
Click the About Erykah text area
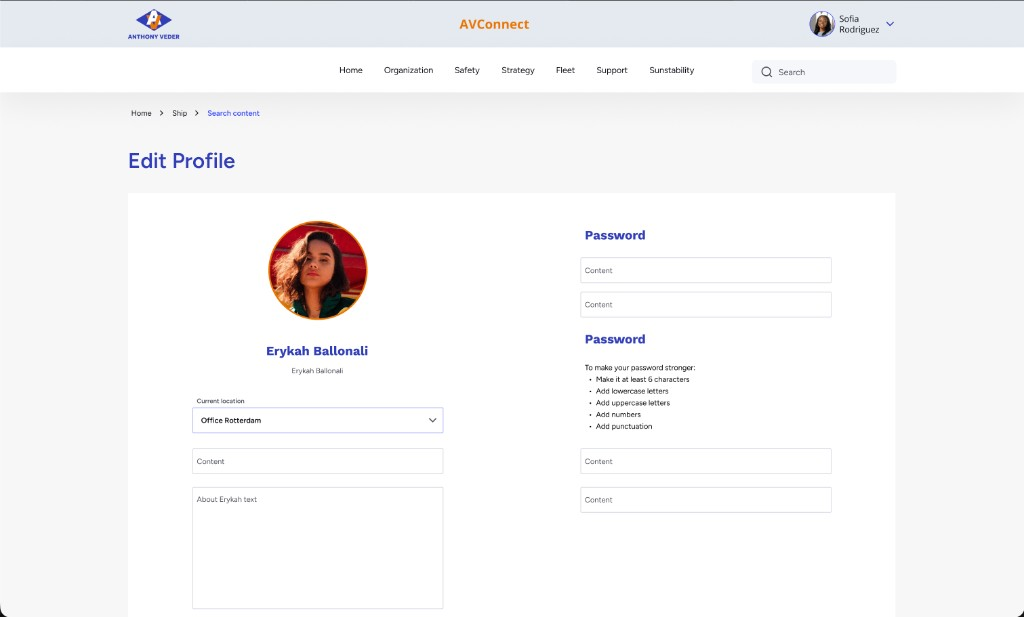coord(317,548)
